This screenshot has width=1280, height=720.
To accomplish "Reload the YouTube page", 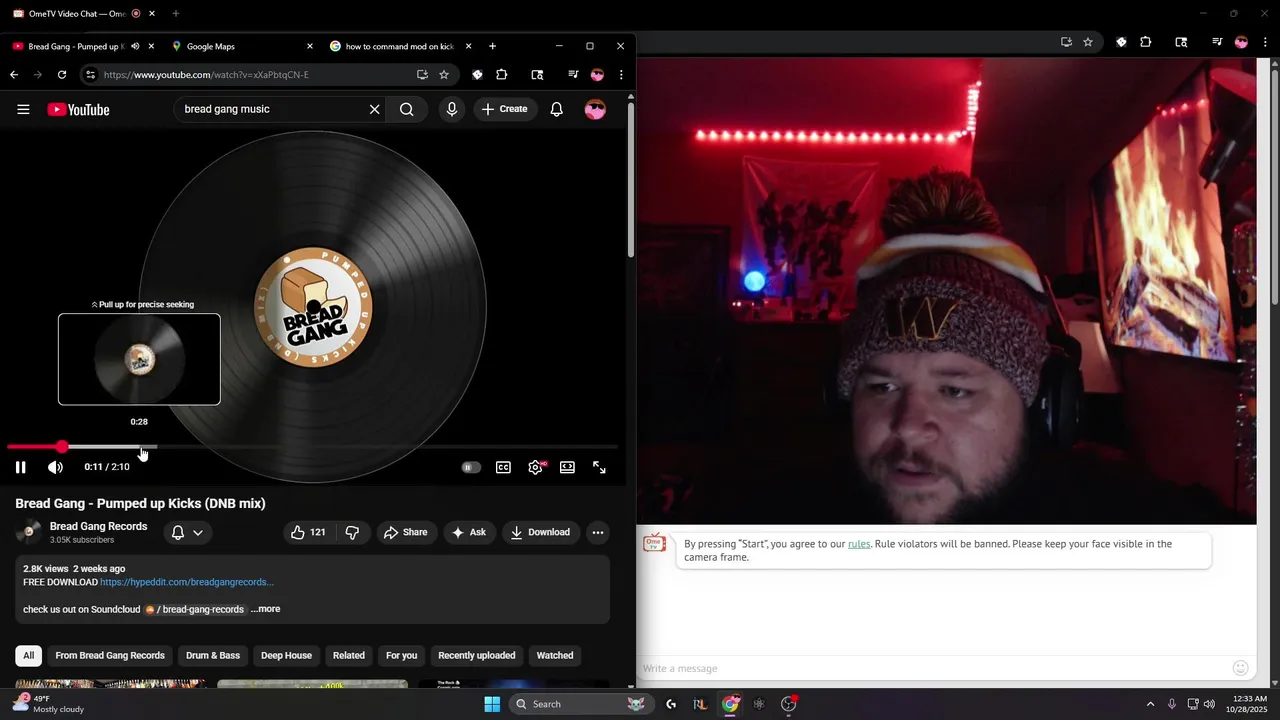I will coord(62,75).
